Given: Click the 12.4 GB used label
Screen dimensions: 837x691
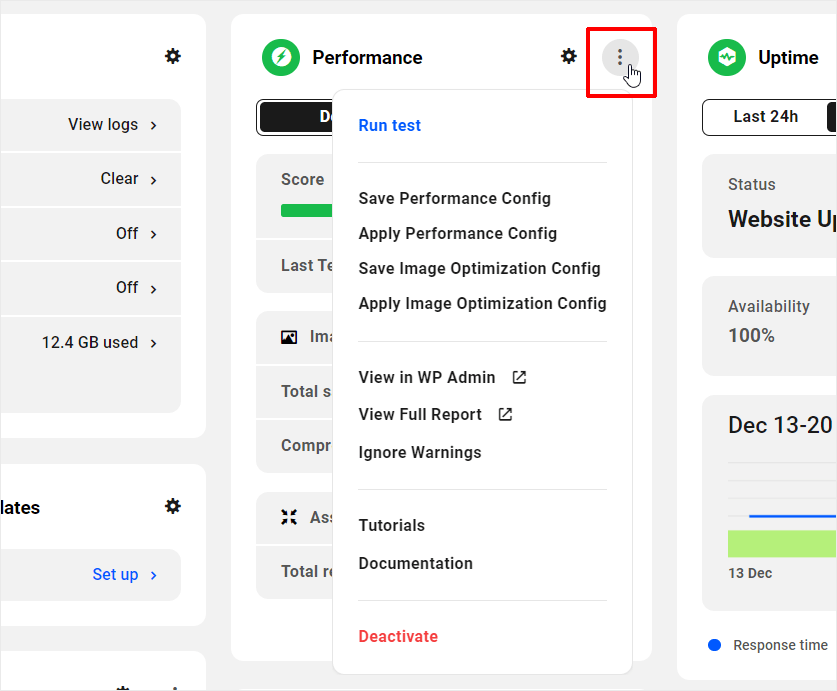Looking at the screenshot, I should pos(90,342).
